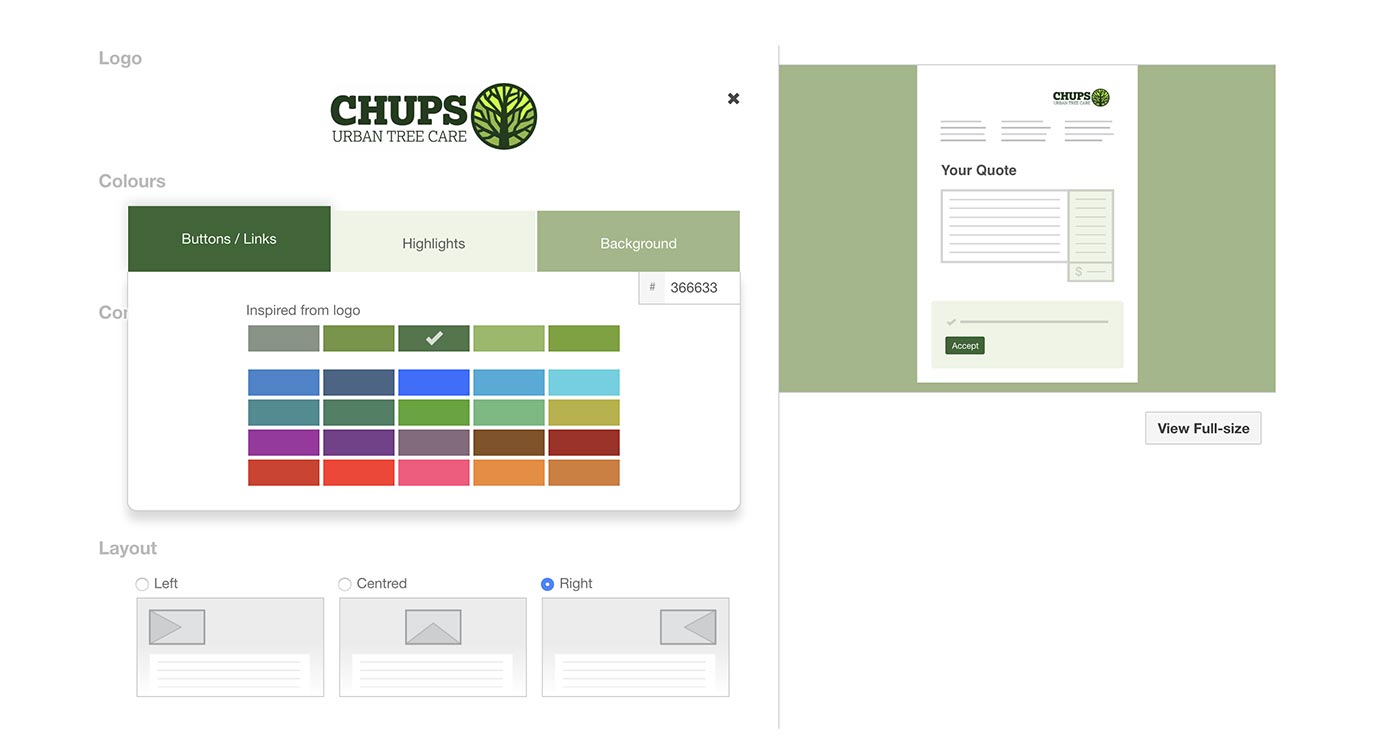Pick the light green logo-inspired swatch
This screenshot has height=750, width=1384.
pos(509,339)
